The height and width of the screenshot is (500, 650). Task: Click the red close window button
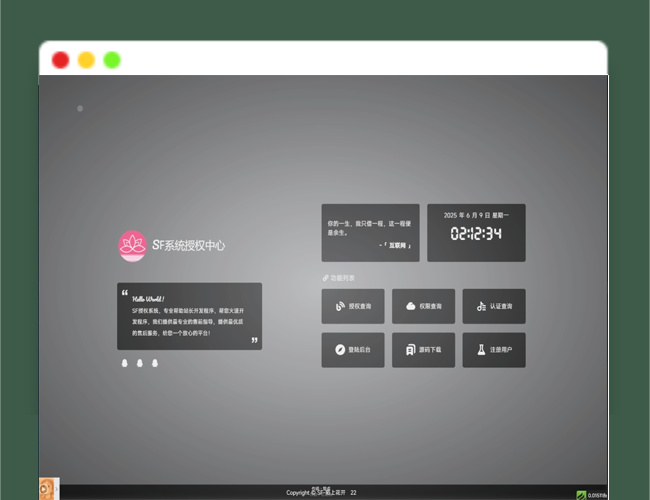pos(61,60)
